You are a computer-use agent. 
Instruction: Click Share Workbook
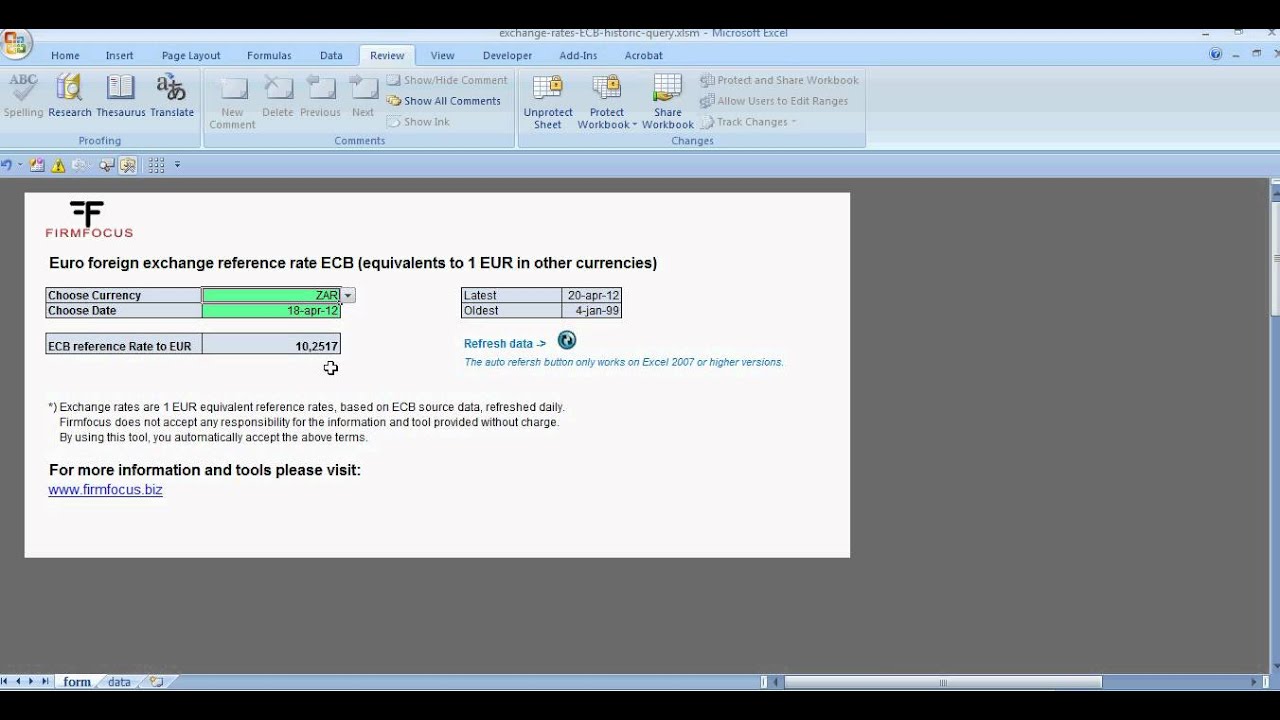pyautogui.click(x=667, y=102)
